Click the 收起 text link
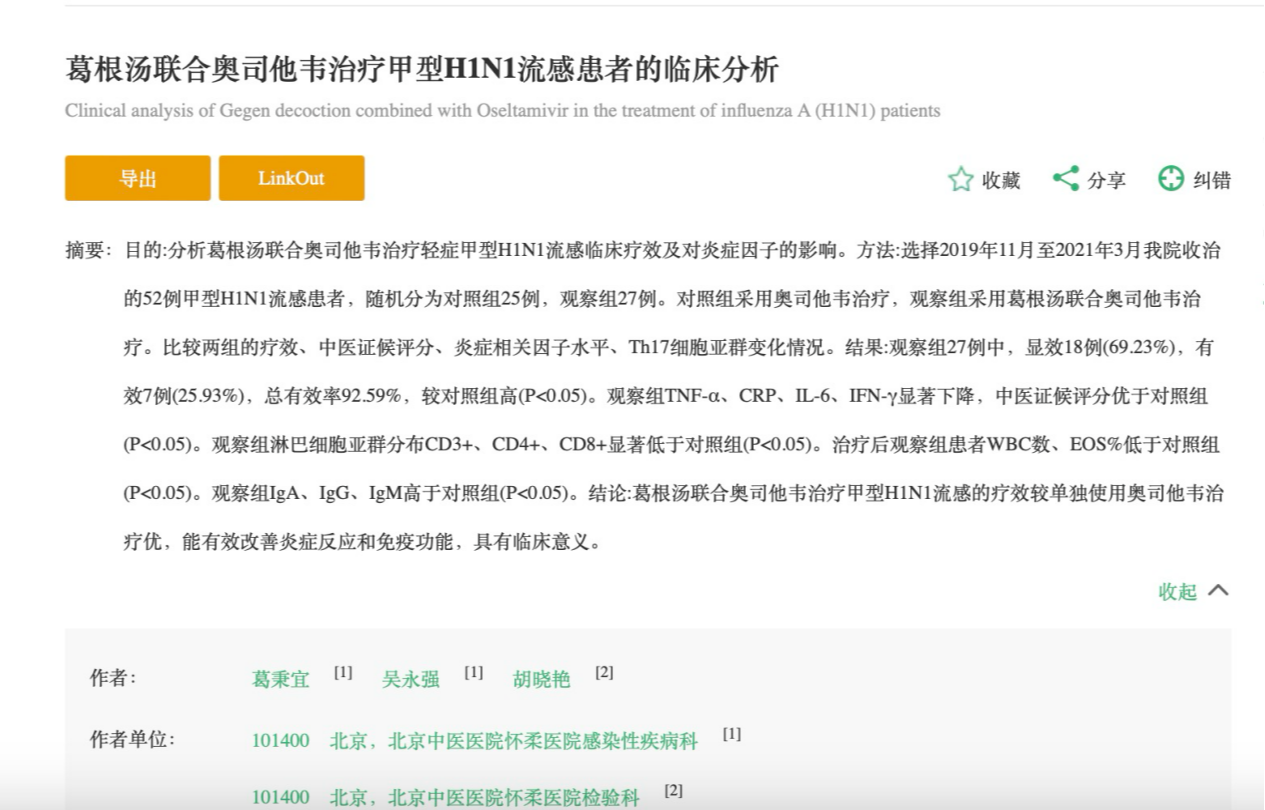 (x=1177, y=592)
